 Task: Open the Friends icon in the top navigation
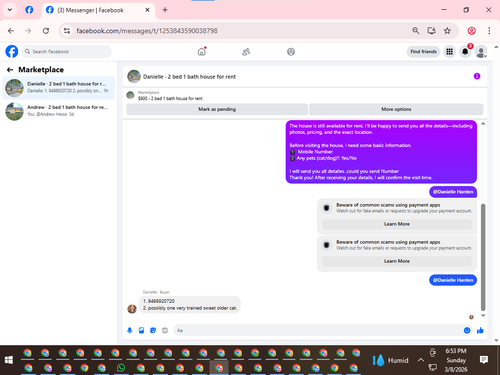tap(246, 52)
